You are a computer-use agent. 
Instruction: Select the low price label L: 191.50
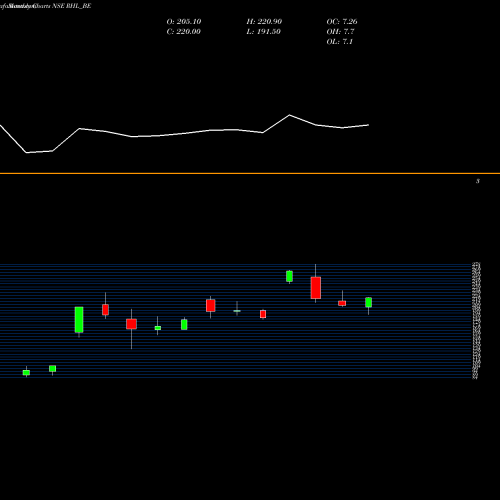[x=263, y=32]
